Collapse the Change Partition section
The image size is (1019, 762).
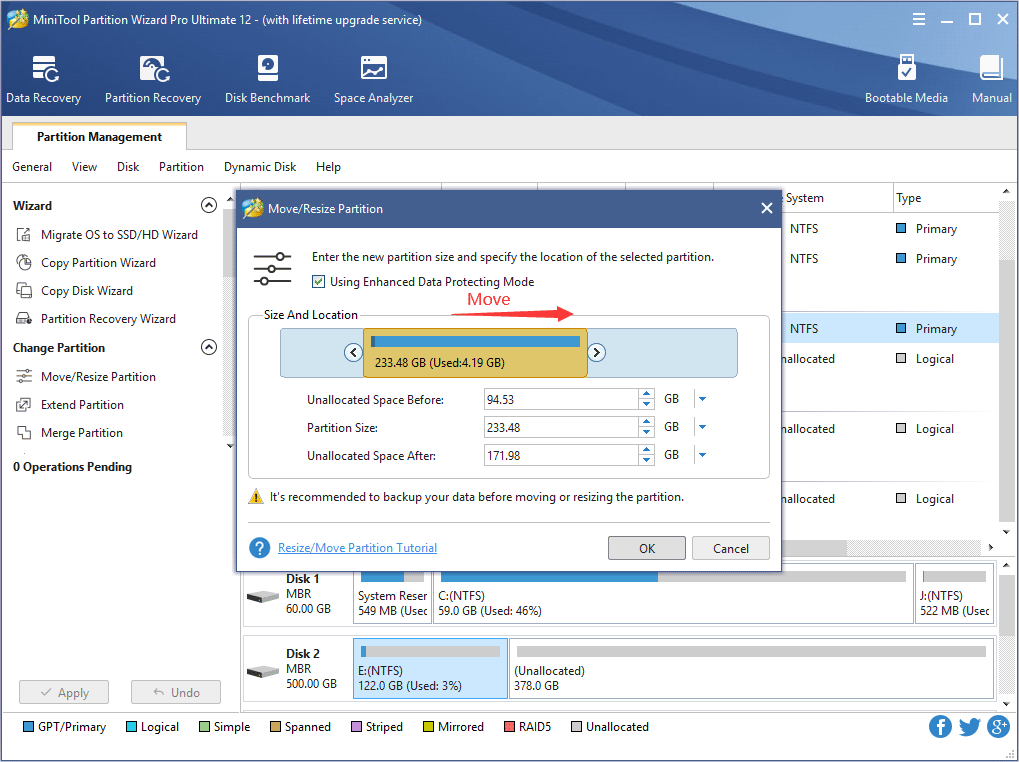coord(209,346)
